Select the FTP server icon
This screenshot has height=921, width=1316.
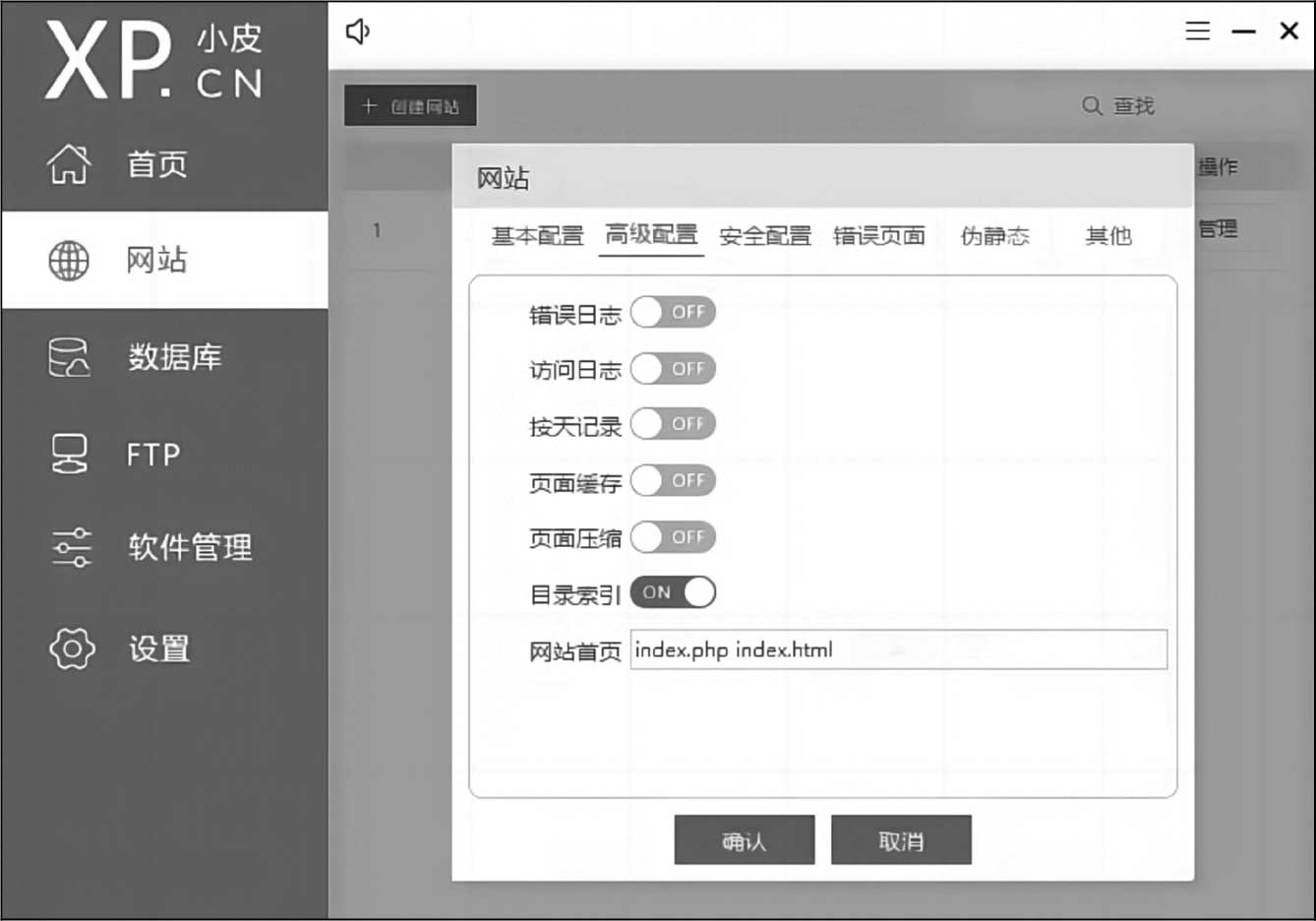[x=69, y=454]
